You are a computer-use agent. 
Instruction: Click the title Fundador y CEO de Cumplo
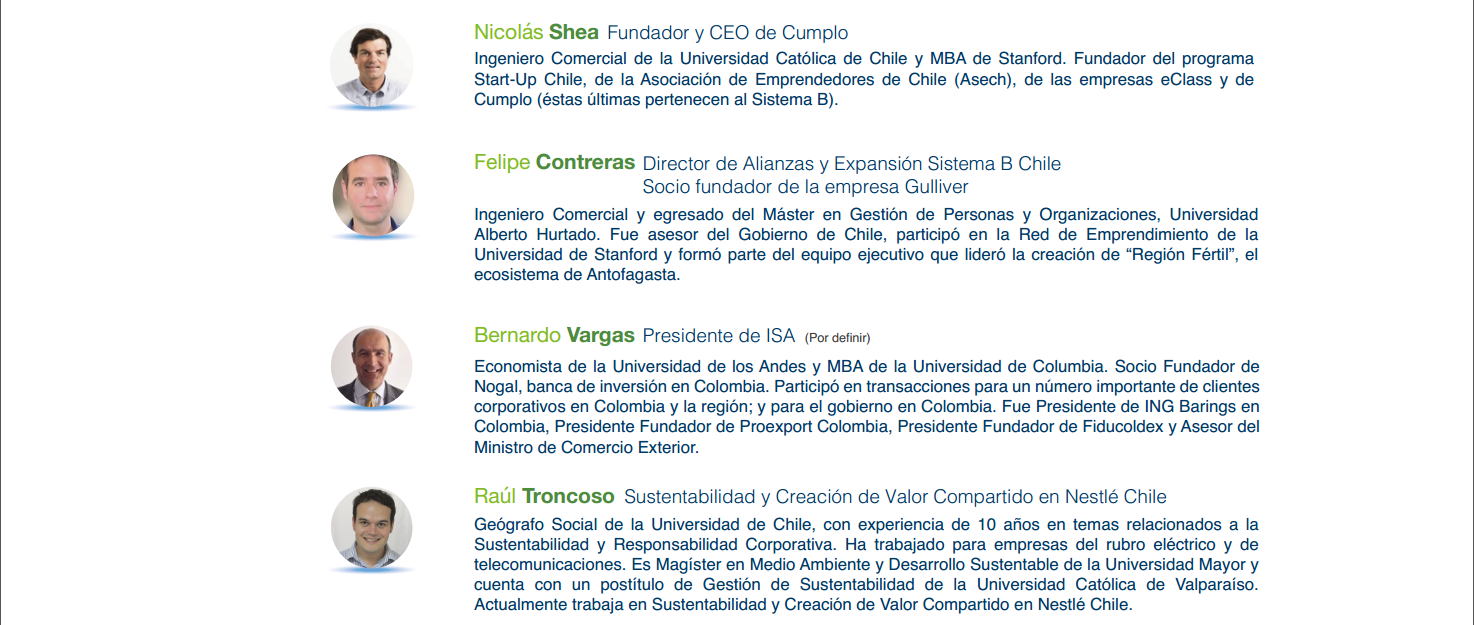728,34
